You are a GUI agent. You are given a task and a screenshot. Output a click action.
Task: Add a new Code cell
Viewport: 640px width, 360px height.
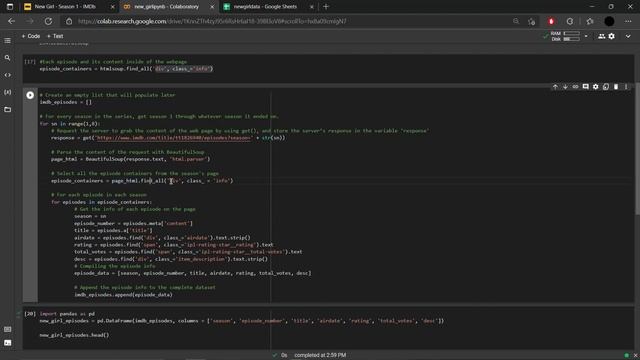coord(31,36)
